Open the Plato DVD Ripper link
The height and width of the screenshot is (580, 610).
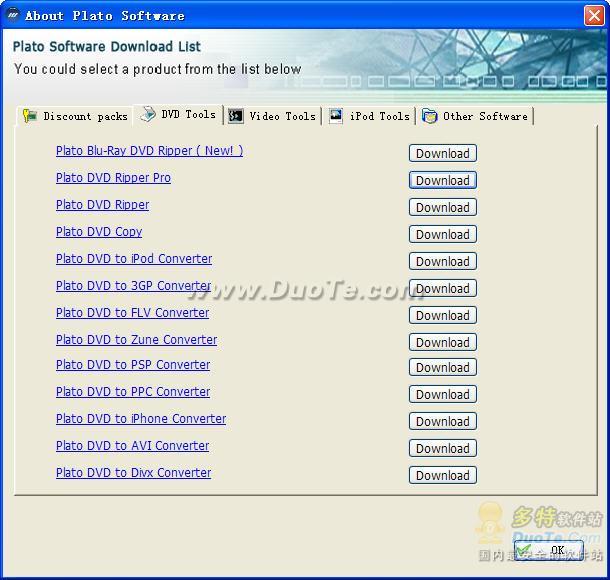pyautogui.click(x=102, y=205)
